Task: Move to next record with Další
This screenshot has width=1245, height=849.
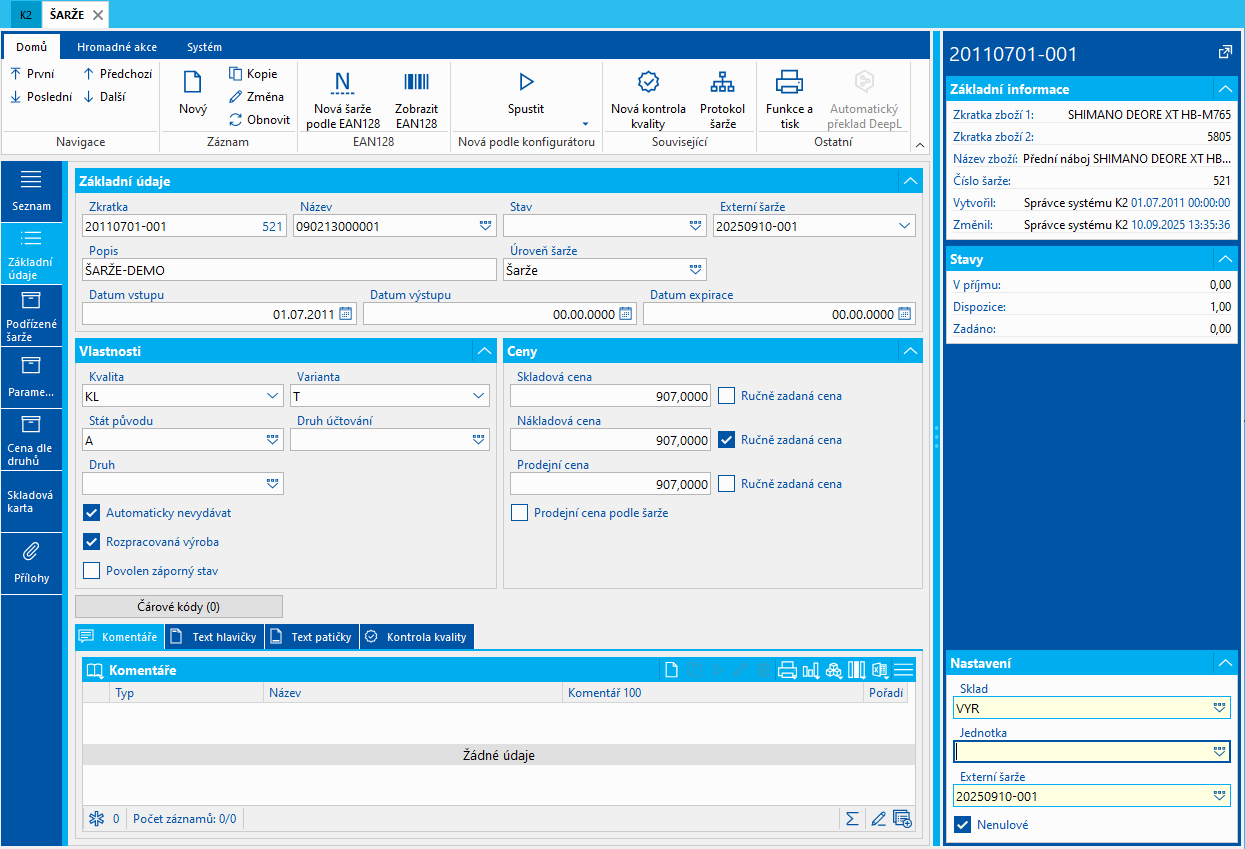Action: [x=104, y=97]
